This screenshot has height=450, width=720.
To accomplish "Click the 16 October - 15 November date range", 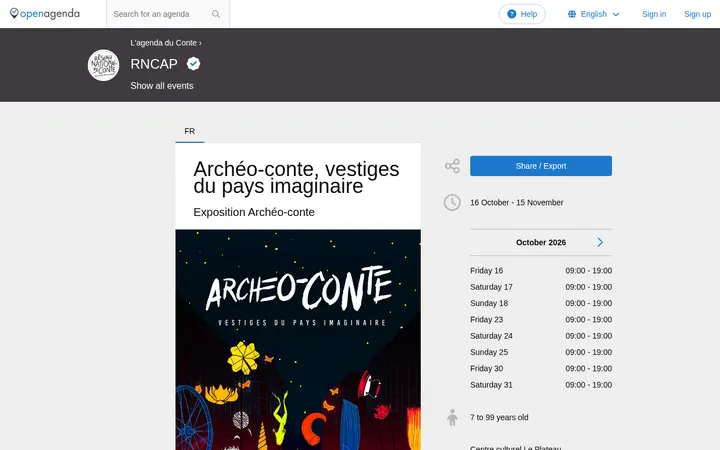I will click(x=517, y=202).
